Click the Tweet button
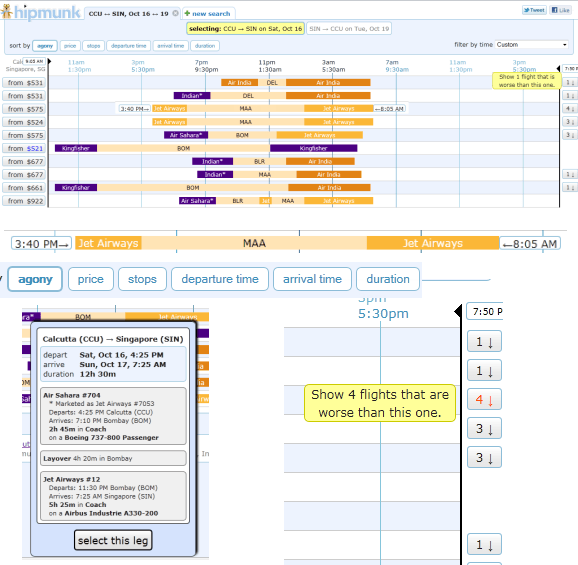This screenshot has height=565, width=578. (534, 10)
